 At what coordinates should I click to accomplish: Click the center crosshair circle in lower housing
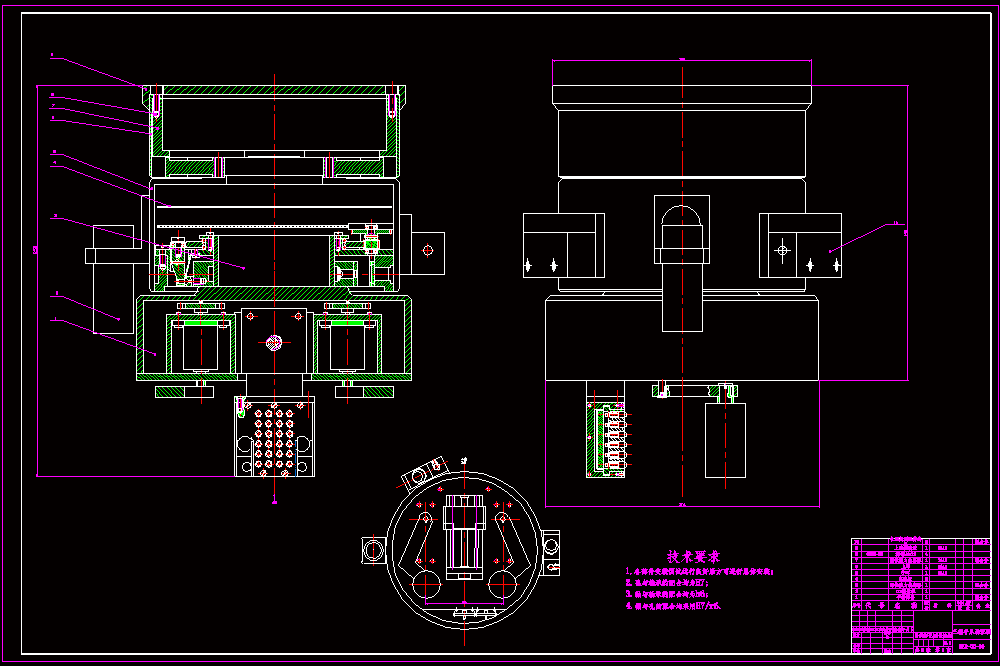click(274, 343)
